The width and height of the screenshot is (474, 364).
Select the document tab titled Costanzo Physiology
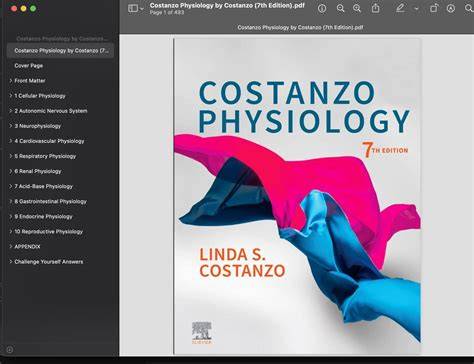click(300, 27)
